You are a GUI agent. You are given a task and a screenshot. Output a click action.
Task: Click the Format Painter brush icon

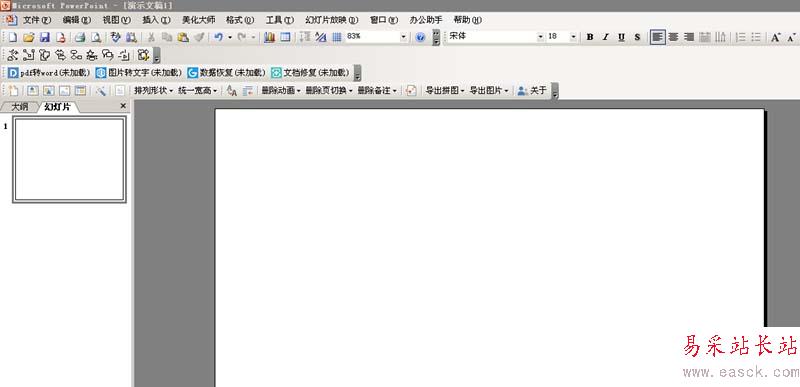click(x=199, y=37)
